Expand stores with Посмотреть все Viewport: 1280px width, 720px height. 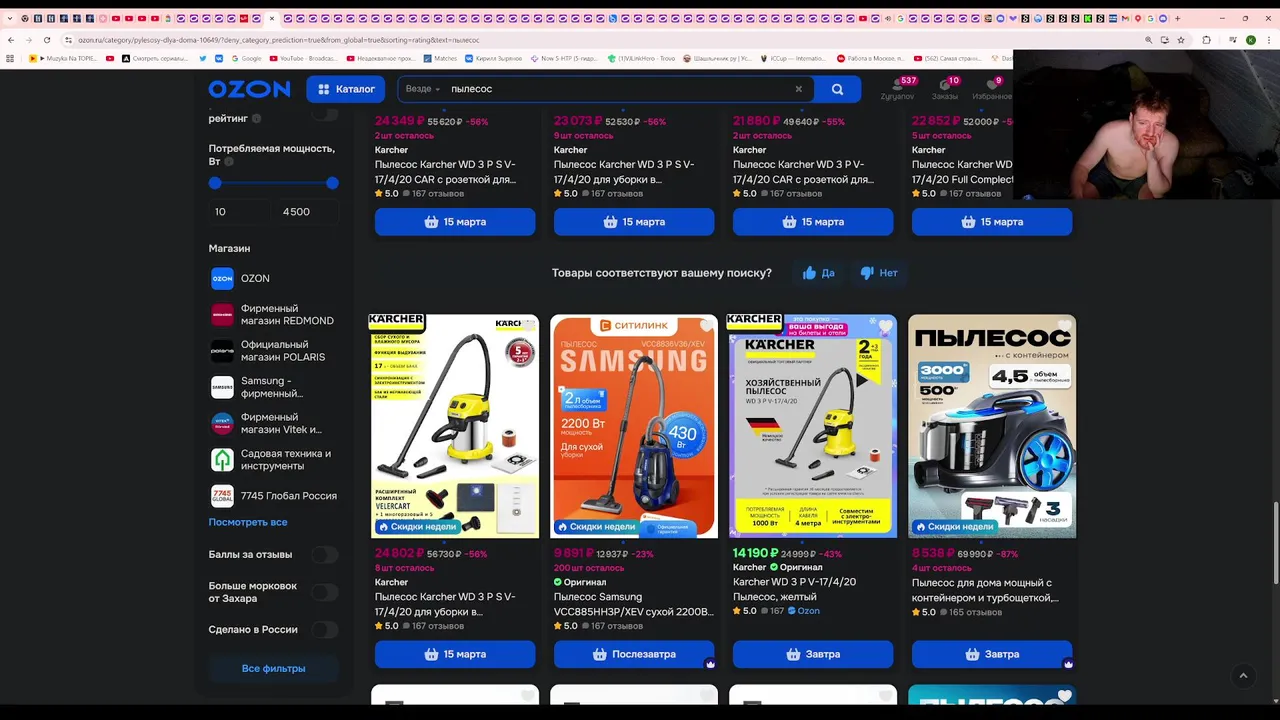(248, 522)
